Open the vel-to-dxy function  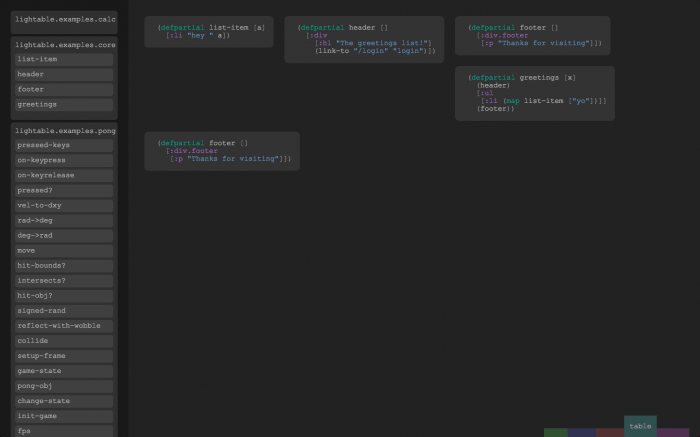pyautogui.click(x=64, y=206)
